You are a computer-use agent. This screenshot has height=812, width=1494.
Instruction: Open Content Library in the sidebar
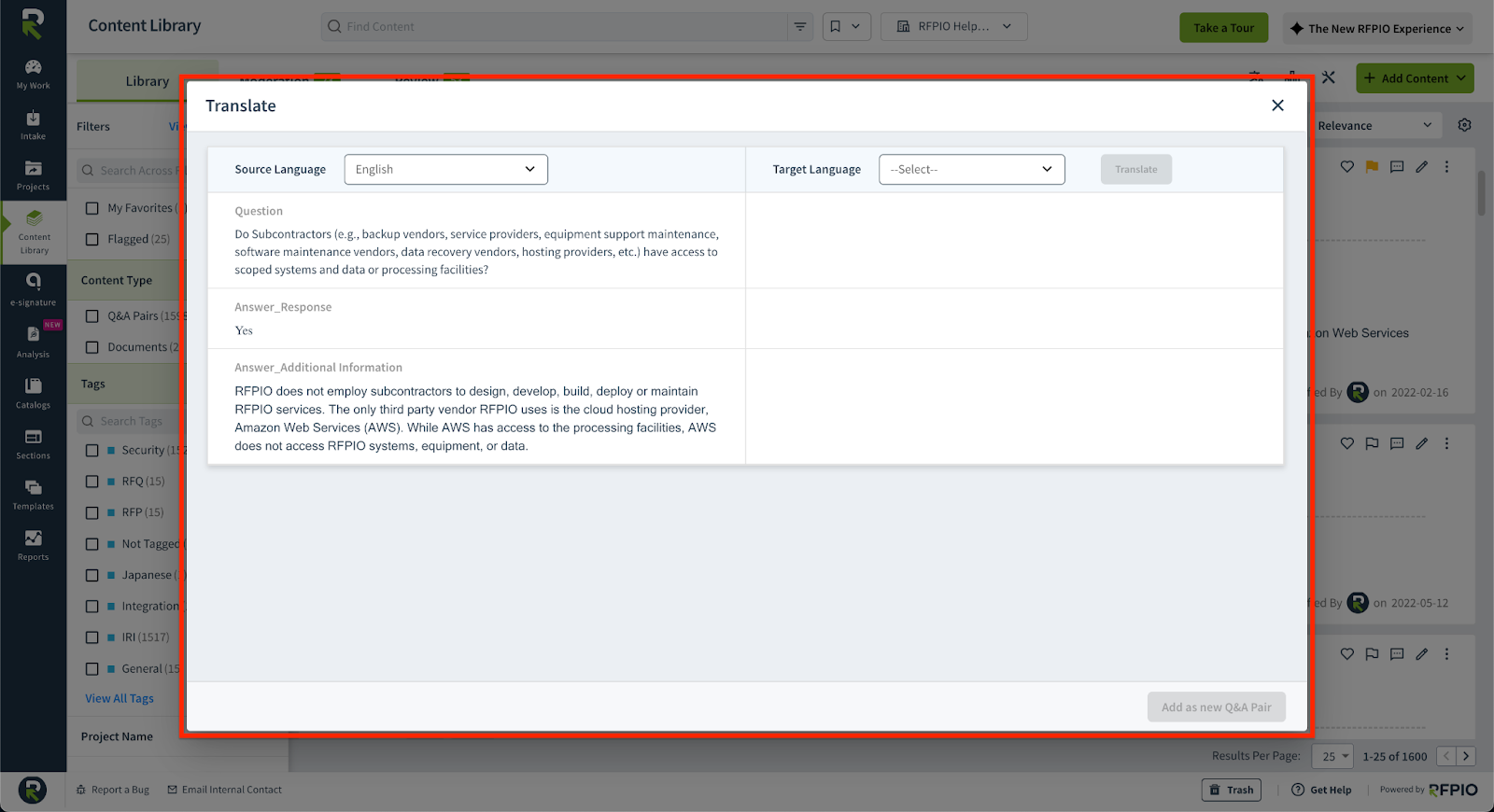(x=34, y=232)
